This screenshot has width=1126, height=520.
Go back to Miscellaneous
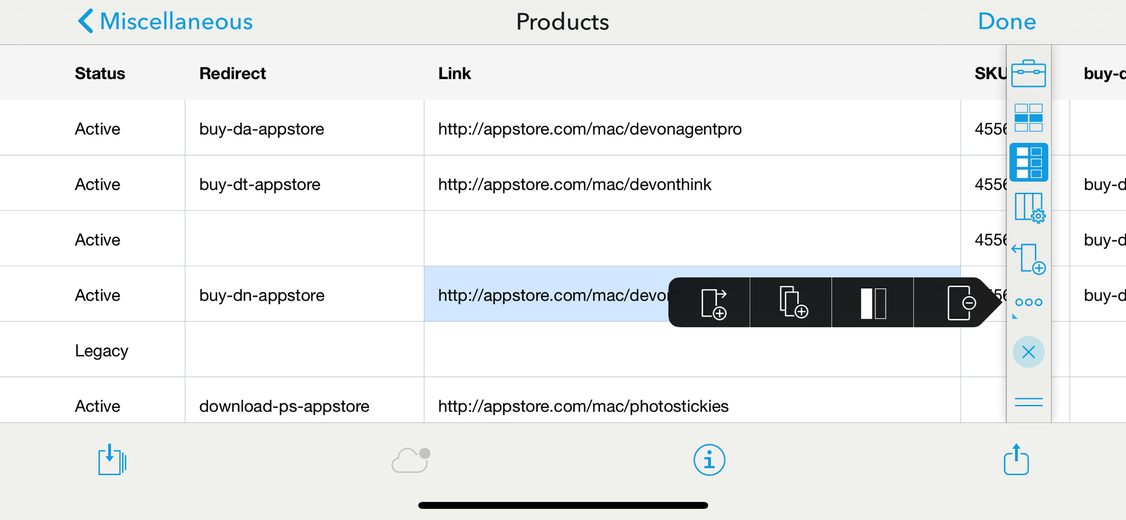[x=165, y=21]
